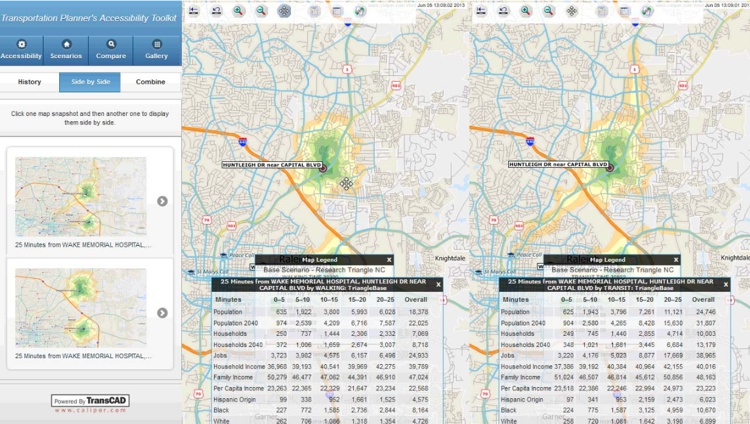The width and height of the screenshot is (750, 424).
Task: Expand the first map snapshot arrow
Action: click(162, 201)
